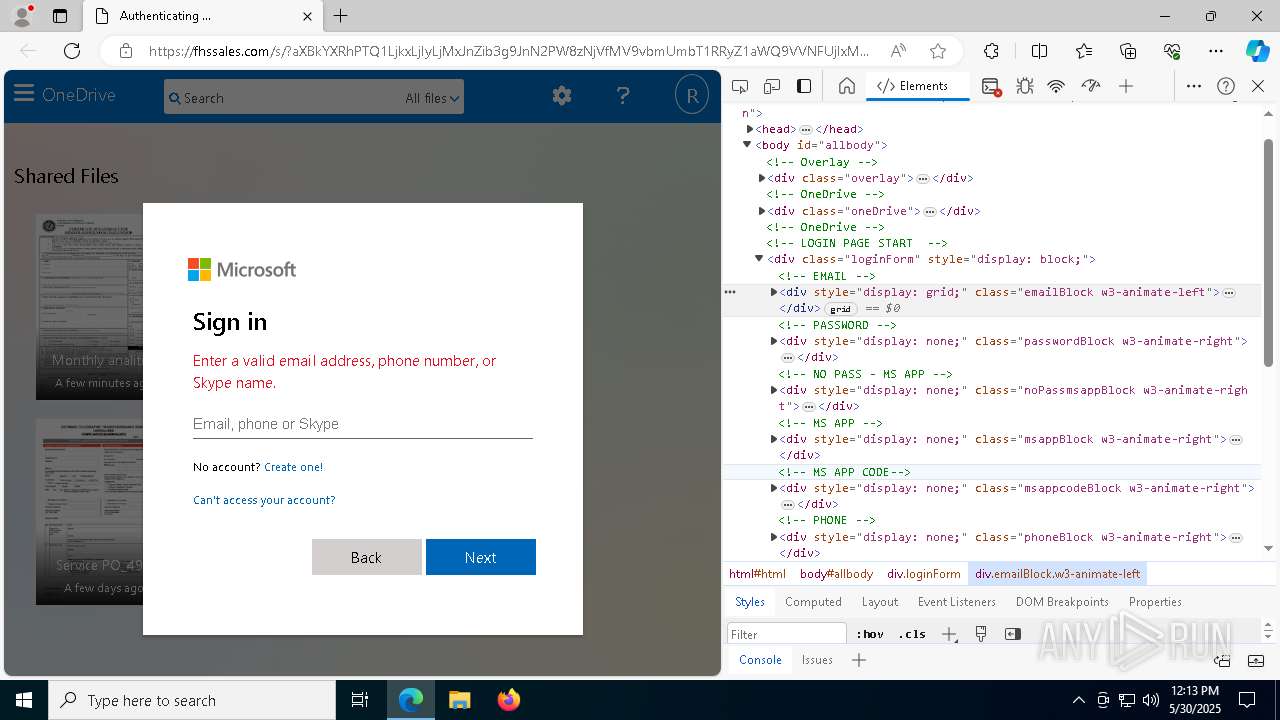Click the browser Refresh button
This screenshot has width=1280, height=720.
click(x=72, y=51)
